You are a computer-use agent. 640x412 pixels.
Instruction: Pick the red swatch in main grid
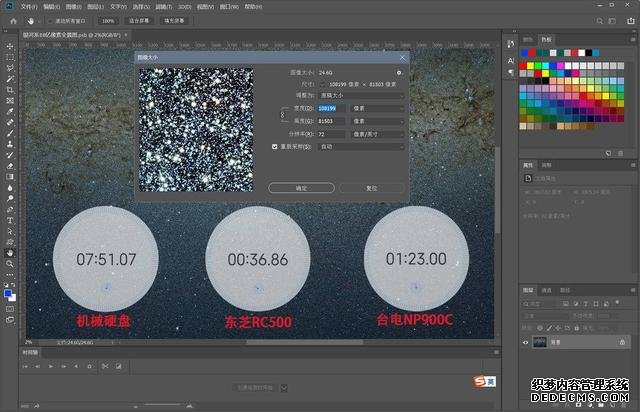(522, 66)
